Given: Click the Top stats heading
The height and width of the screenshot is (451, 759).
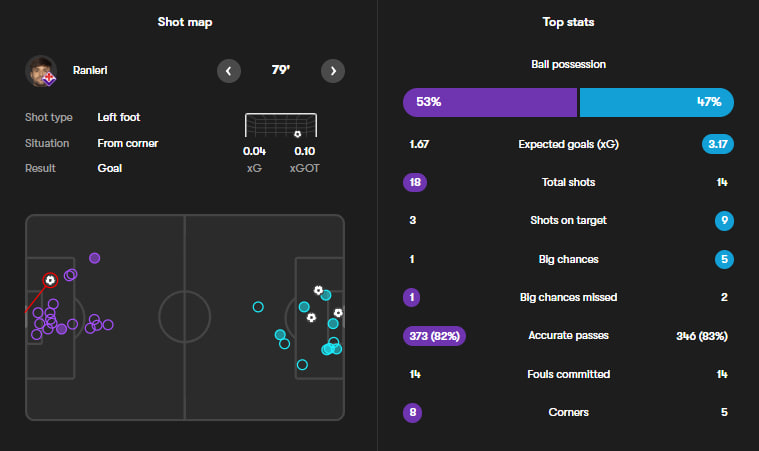Looking at the screenshot, I should tap(568, 22).
